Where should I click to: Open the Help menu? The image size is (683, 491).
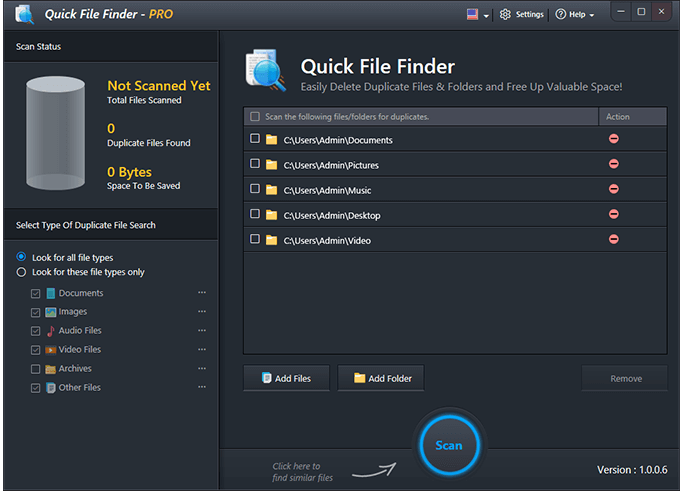pos(575,15)
